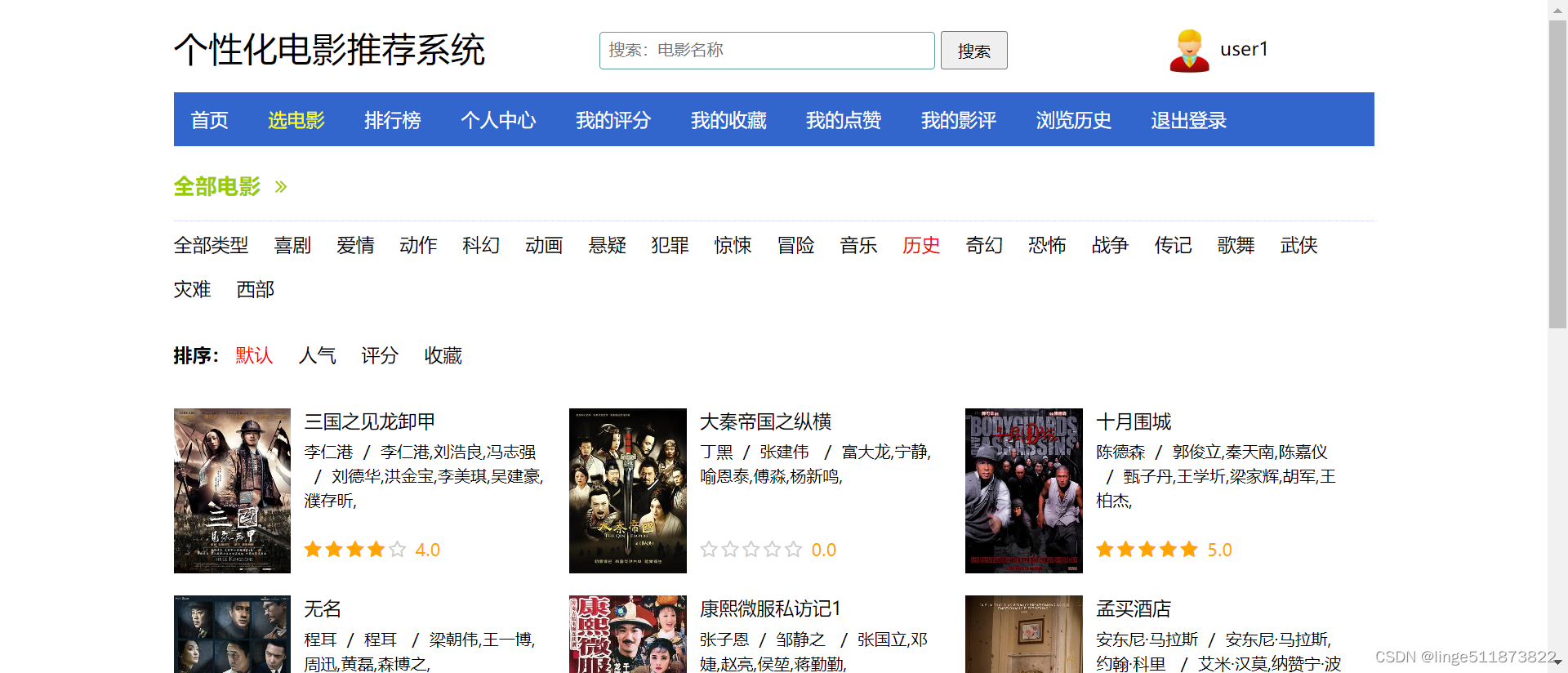Image resolution: width=1568 pixels, height=673 pixels.
Task: Sort movies by 默认 default order
Action: pyautogui.click(x=255, y=355)
